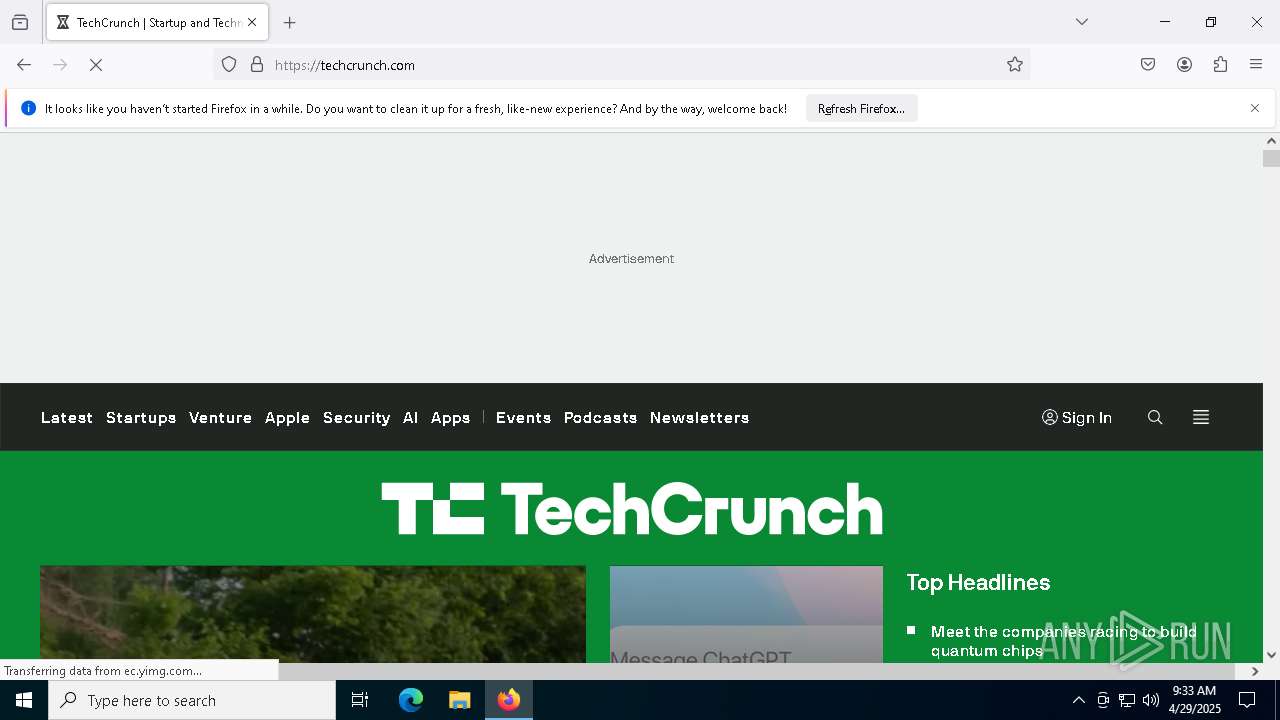Open Windows Start menu
Screen dimensions: 1280x720
coord(24,700)
